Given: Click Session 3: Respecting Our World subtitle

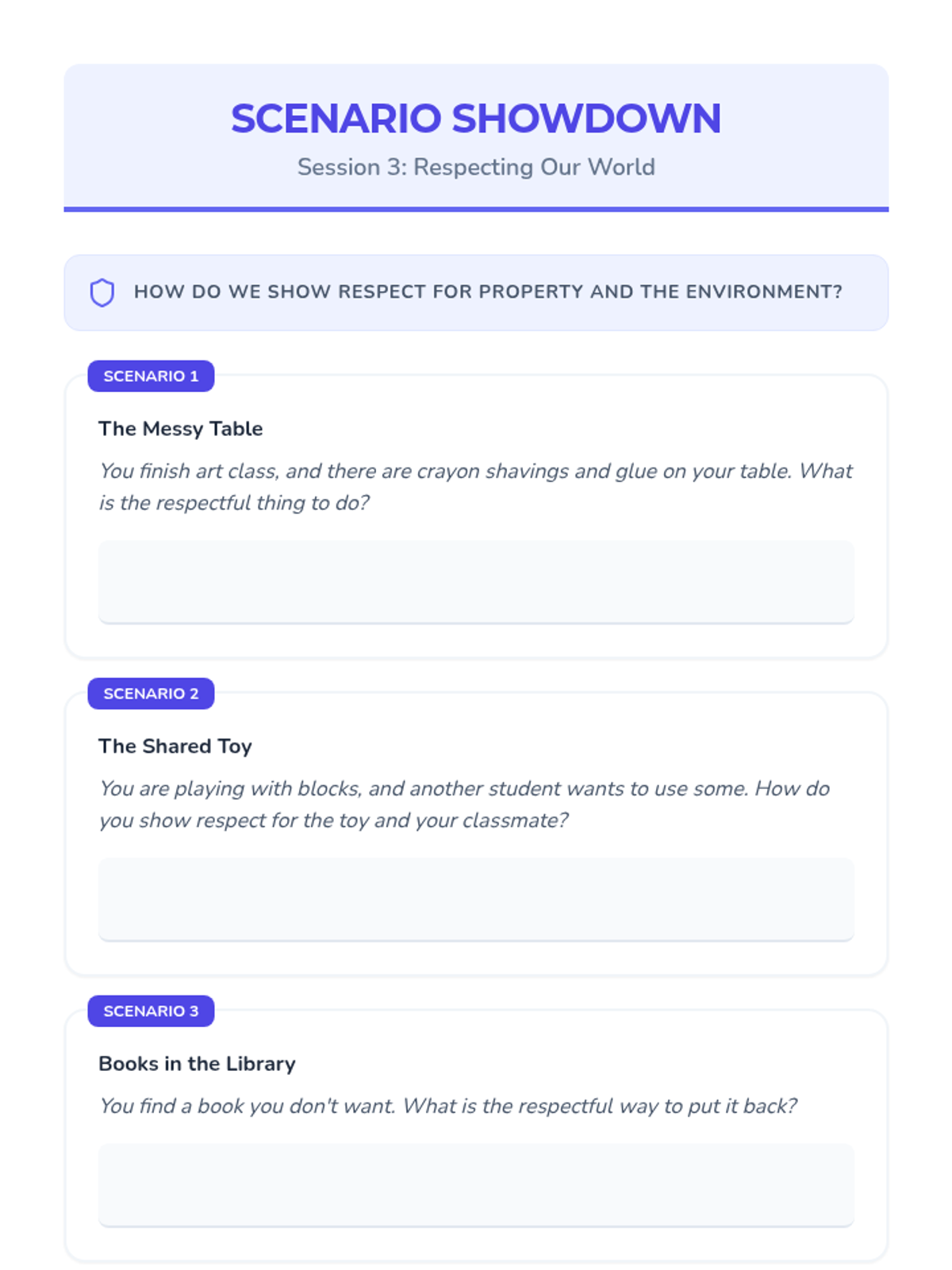Looking at the screenshot, I should tap(476, 167).
